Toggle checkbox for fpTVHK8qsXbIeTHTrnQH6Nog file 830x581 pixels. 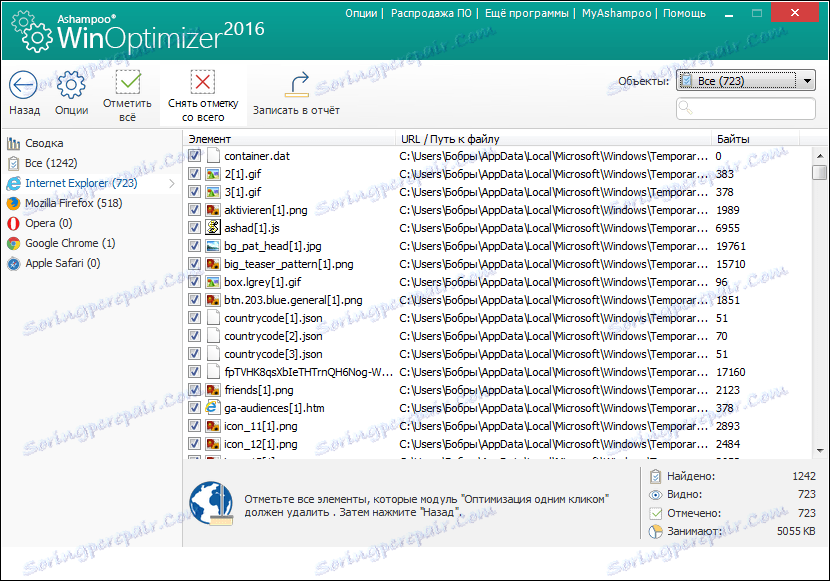pos(194,371)
